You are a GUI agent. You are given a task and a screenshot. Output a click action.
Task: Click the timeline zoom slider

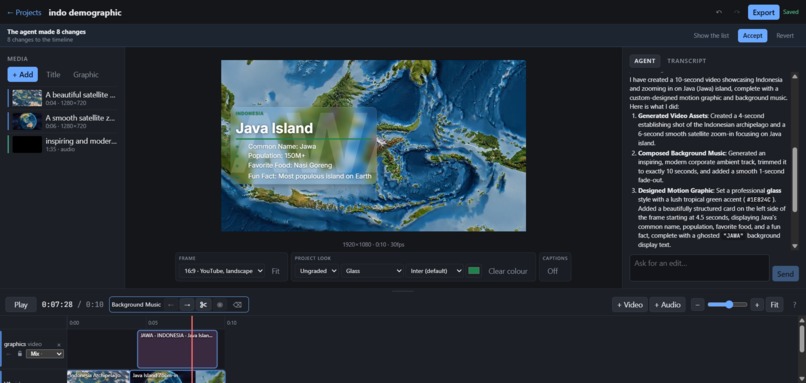tap(727, 305)
